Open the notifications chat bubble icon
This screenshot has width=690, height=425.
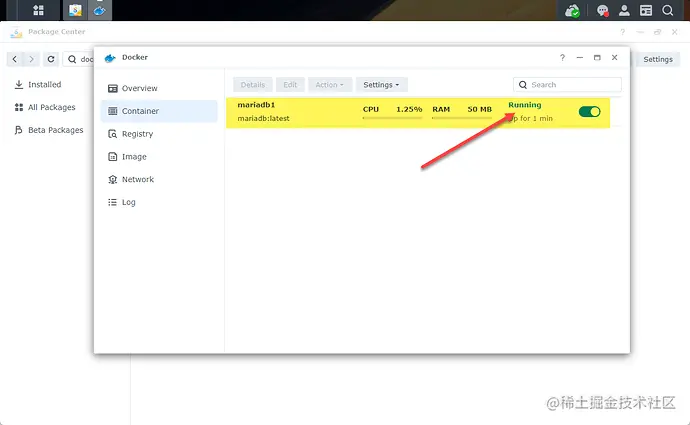pos(602,11)
